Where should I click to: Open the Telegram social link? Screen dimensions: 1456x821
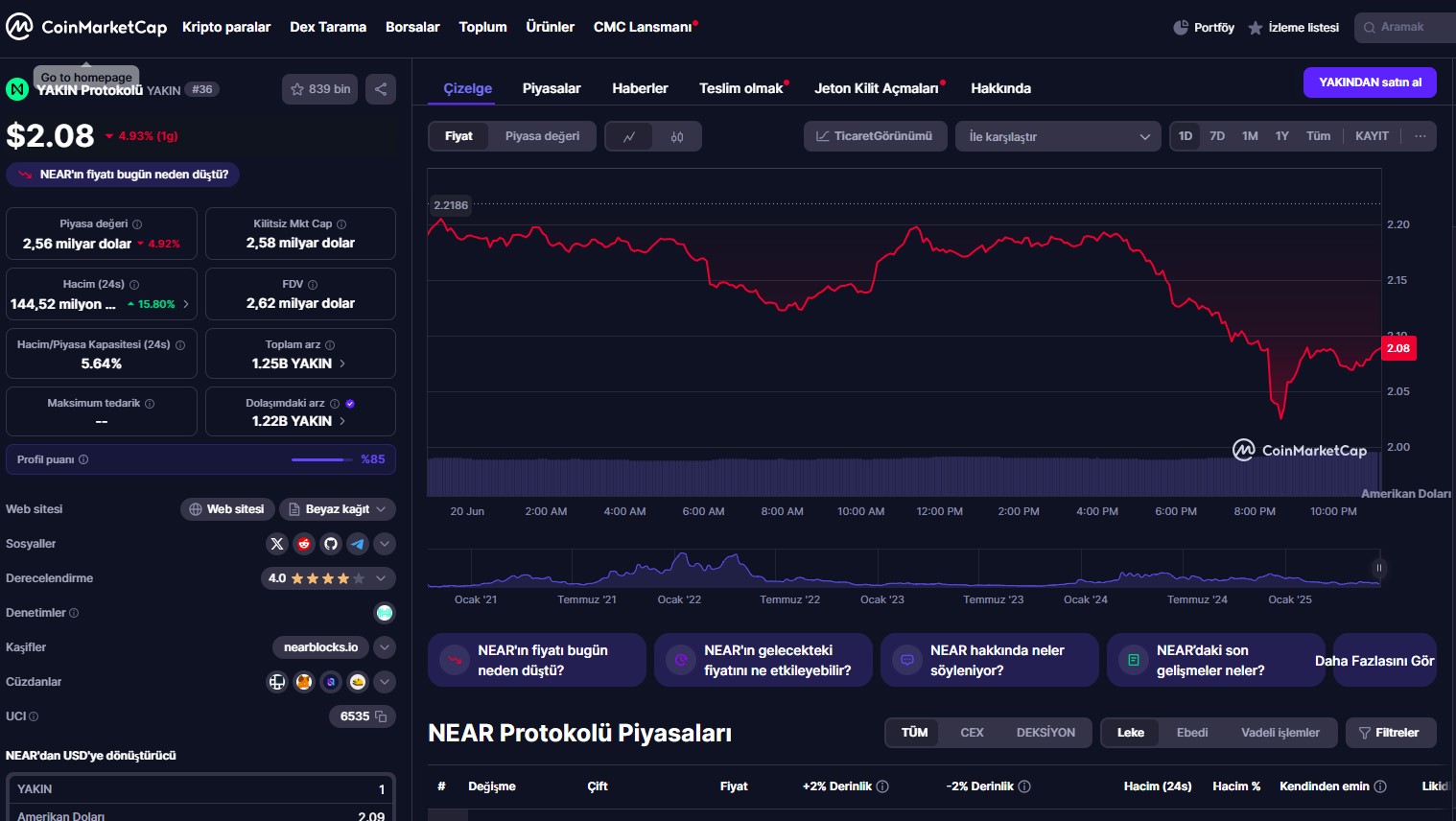tap(358, 544)
